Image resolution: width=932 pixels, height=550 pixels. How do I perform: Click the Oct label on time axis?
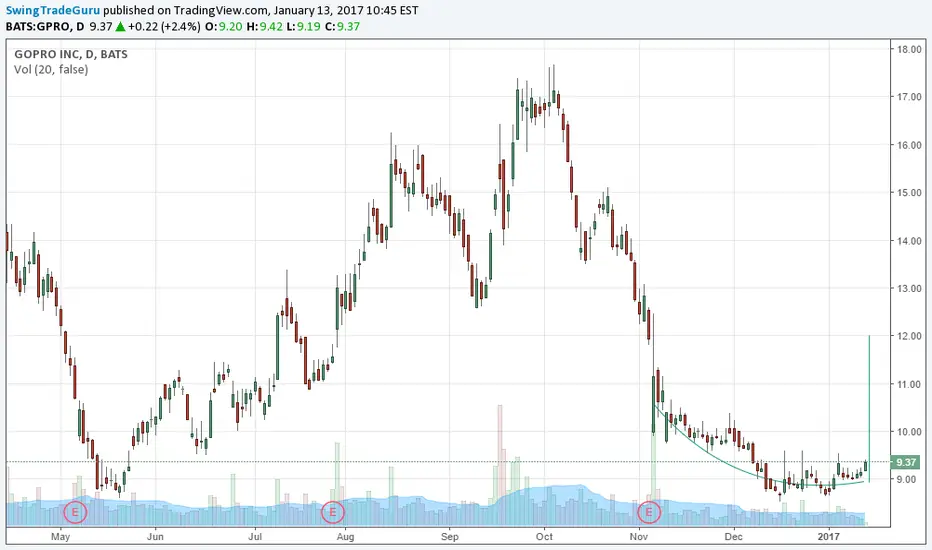(x=544, y=536)
